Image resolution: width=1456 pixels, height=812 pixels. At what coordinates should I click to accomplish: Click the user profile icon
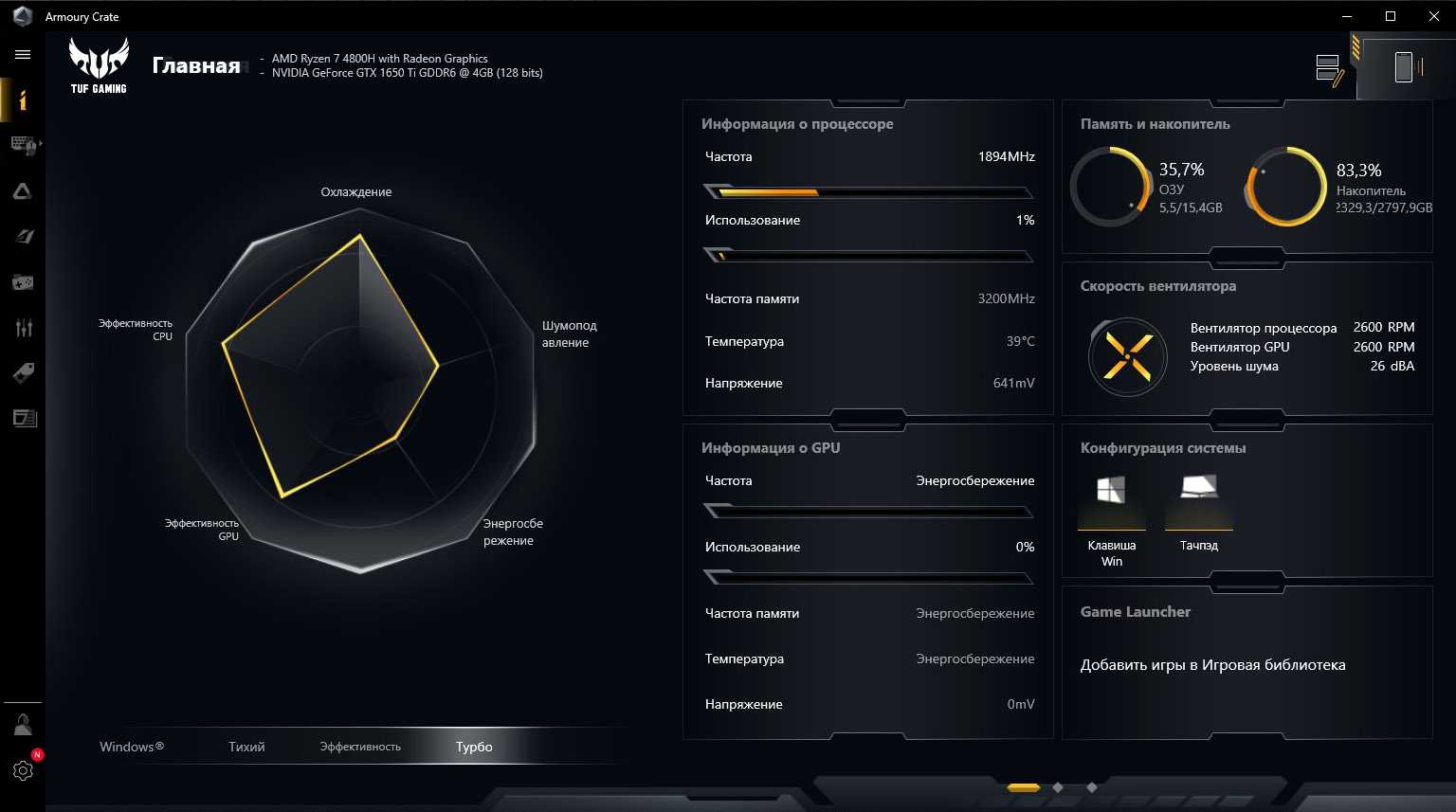23,726
